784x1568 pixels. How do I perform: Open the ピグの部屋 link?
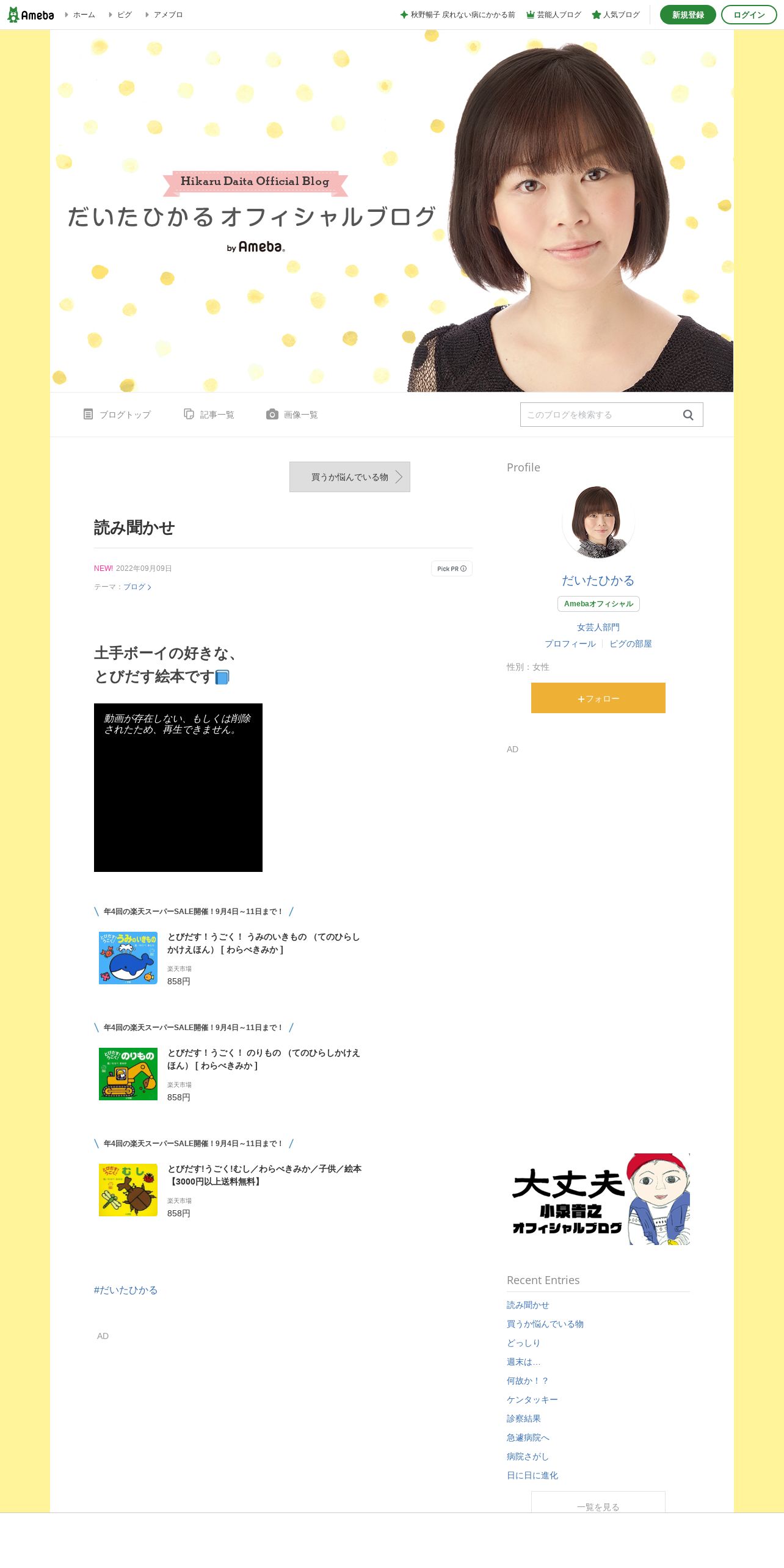tap(631, 644)
